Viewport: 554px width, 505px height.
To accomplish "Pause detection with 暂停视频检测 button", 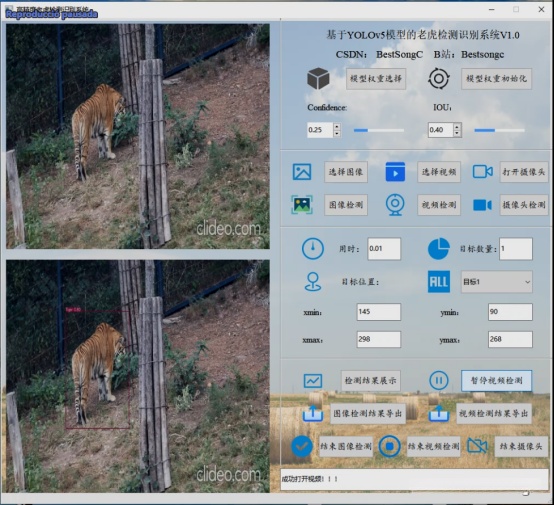I will click(x=496, y=381).
